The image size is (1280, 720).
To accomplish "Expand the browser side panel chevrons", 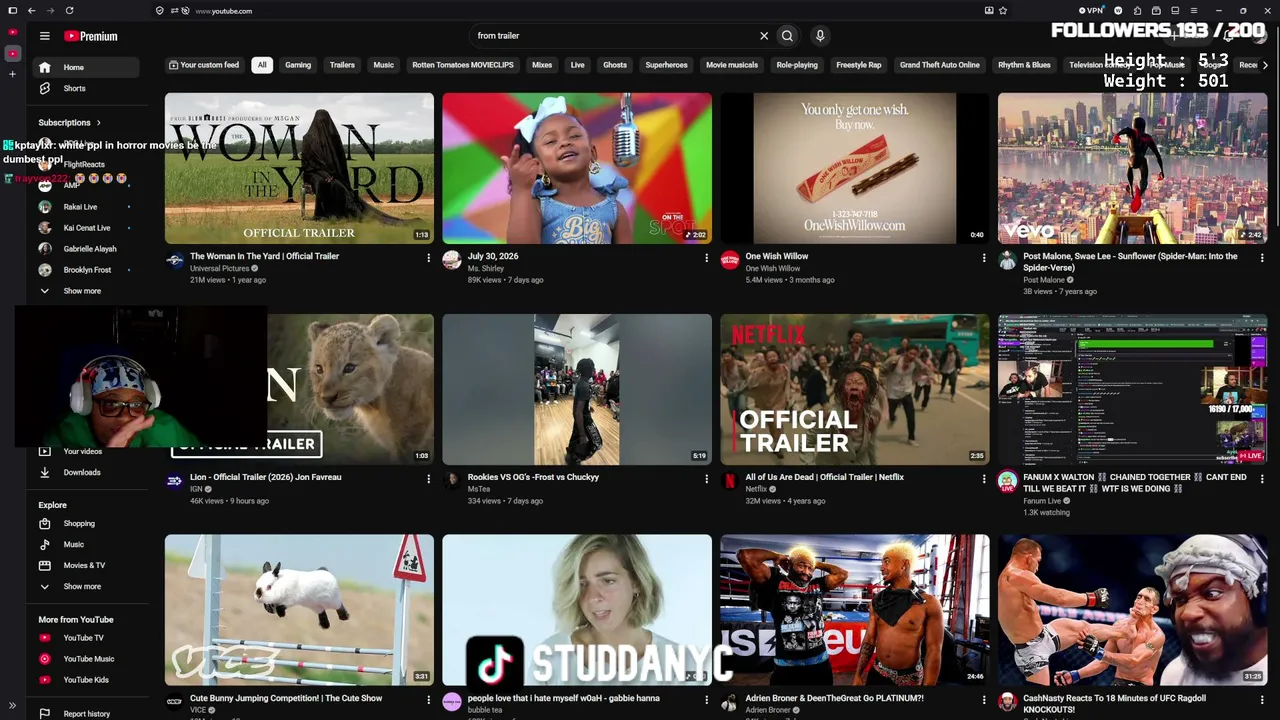I will coord(12,706).
